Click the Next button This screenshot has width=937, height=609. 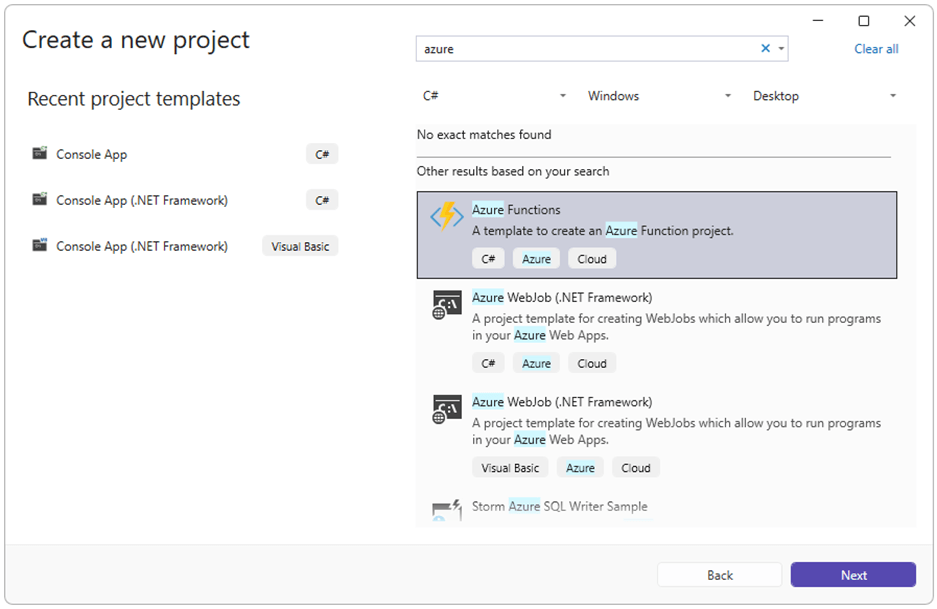click(853, 575)
